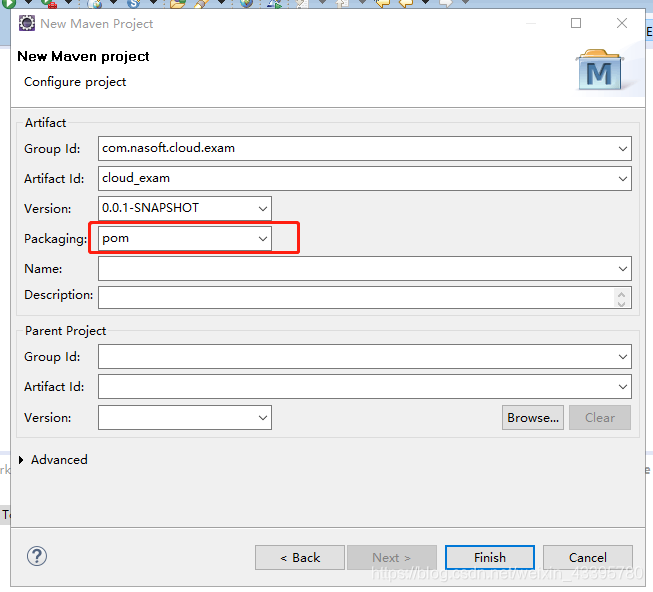The height and width of the screenshot is (592, 653).
Task: Click the Browse... button for parent project
Action: [x=533, y=418]
